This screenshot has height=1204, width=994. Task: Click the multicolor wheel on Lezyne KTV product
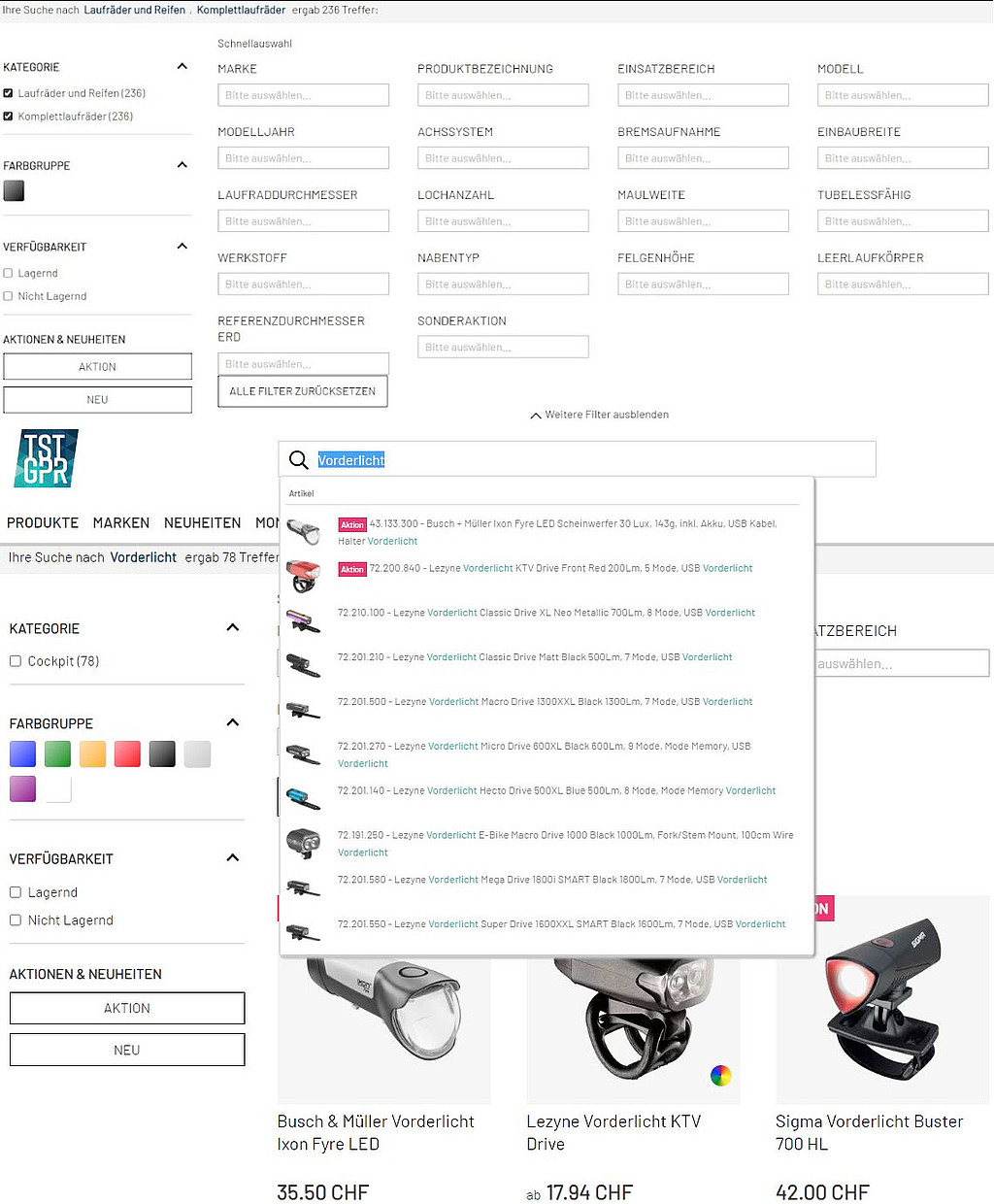coord(720,1075)
